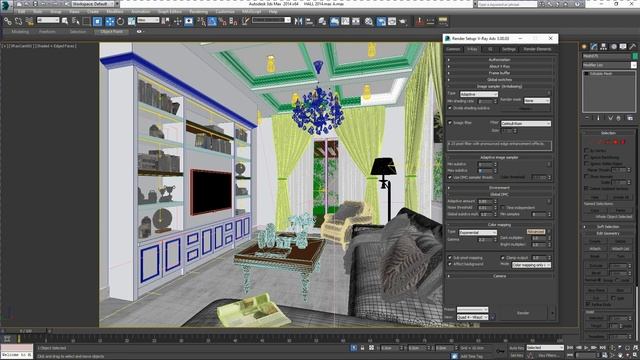Expand the Camera rollout
Screen dimensions: 640x360
pyautogui.click(x=500, y=276)
